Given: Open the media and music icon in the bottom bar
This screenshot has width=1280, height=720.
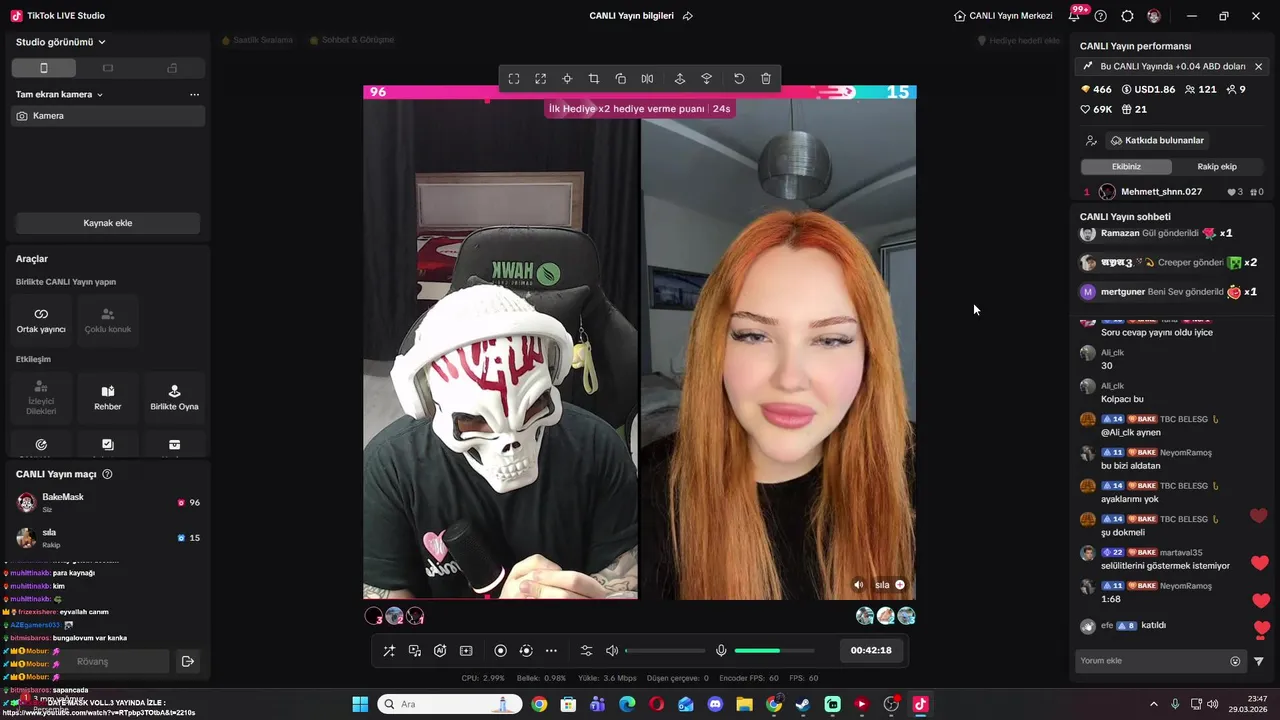Looking at the screenshot, I should (415, 651).
